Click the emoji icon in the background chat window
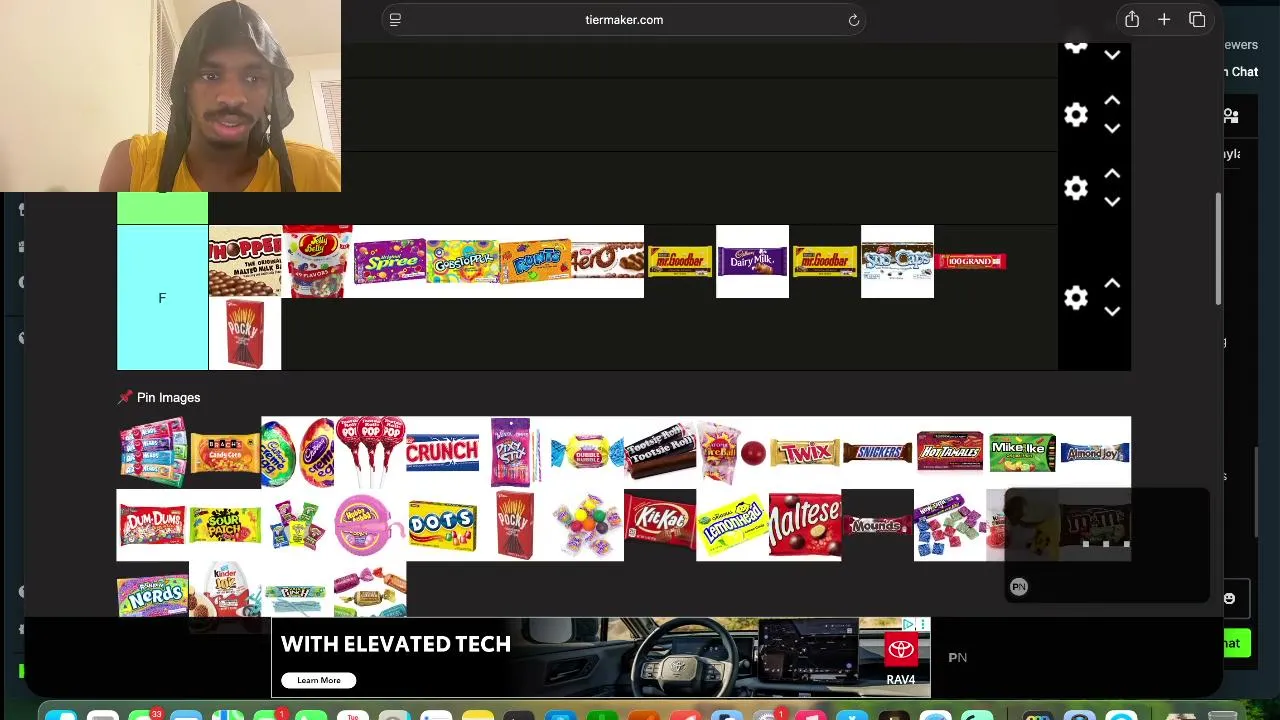The image size is (1280, 720). 1229,599
